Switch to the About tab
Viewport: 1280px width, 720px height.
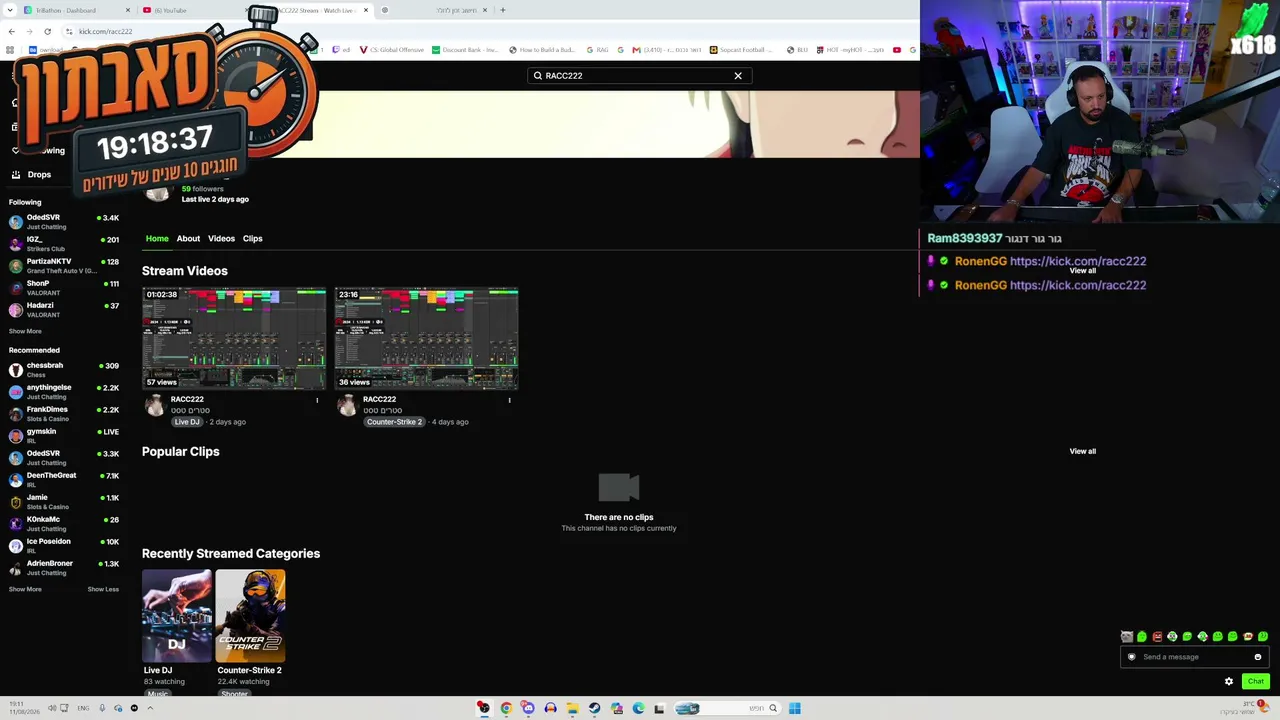188,239
